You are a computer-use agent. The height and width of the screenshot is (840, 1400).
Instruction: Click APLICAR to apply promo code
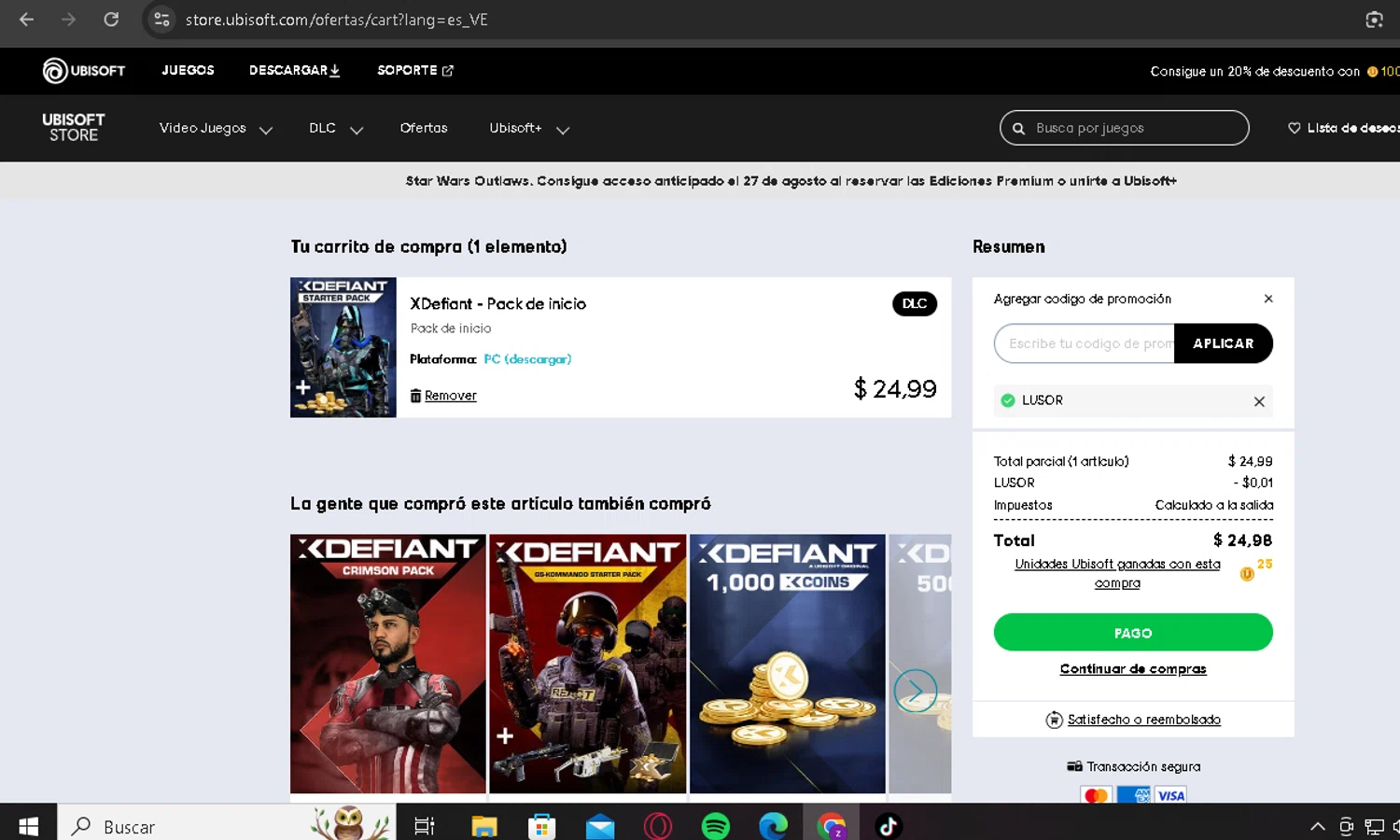[1223, 343]
